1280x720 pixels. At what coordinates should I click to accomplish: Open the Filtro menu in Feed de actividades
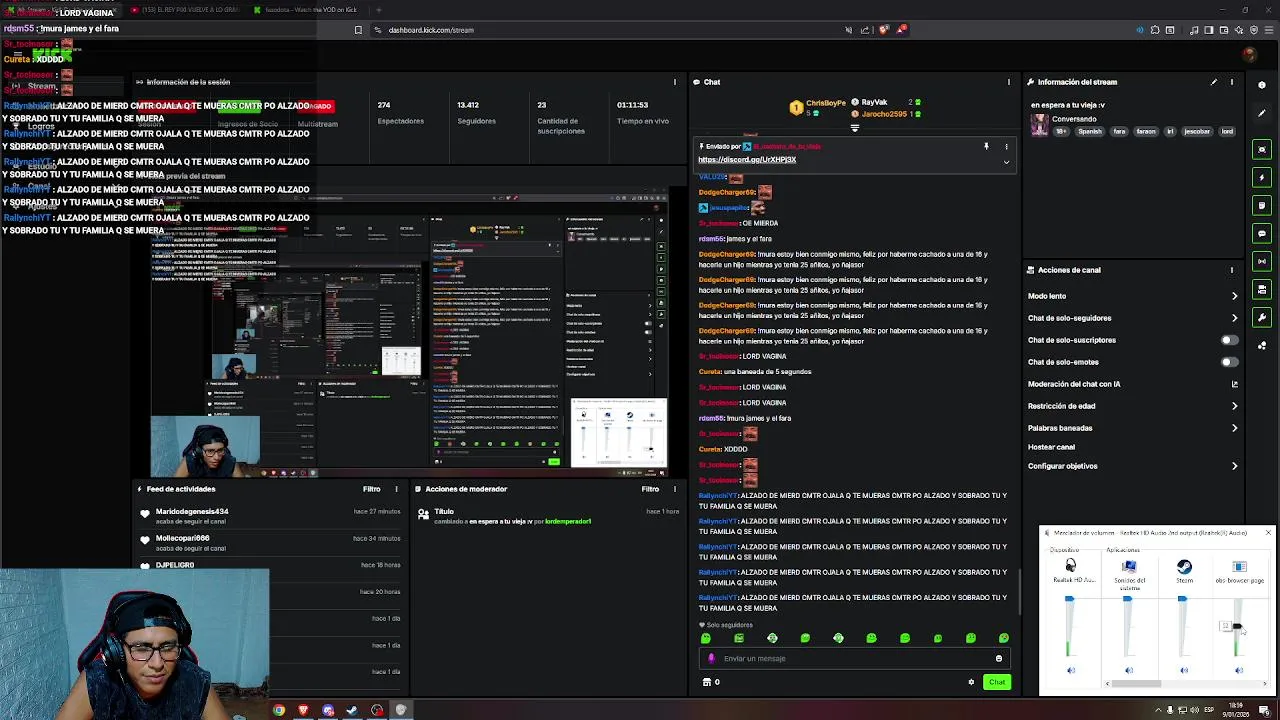click(372, 489)
